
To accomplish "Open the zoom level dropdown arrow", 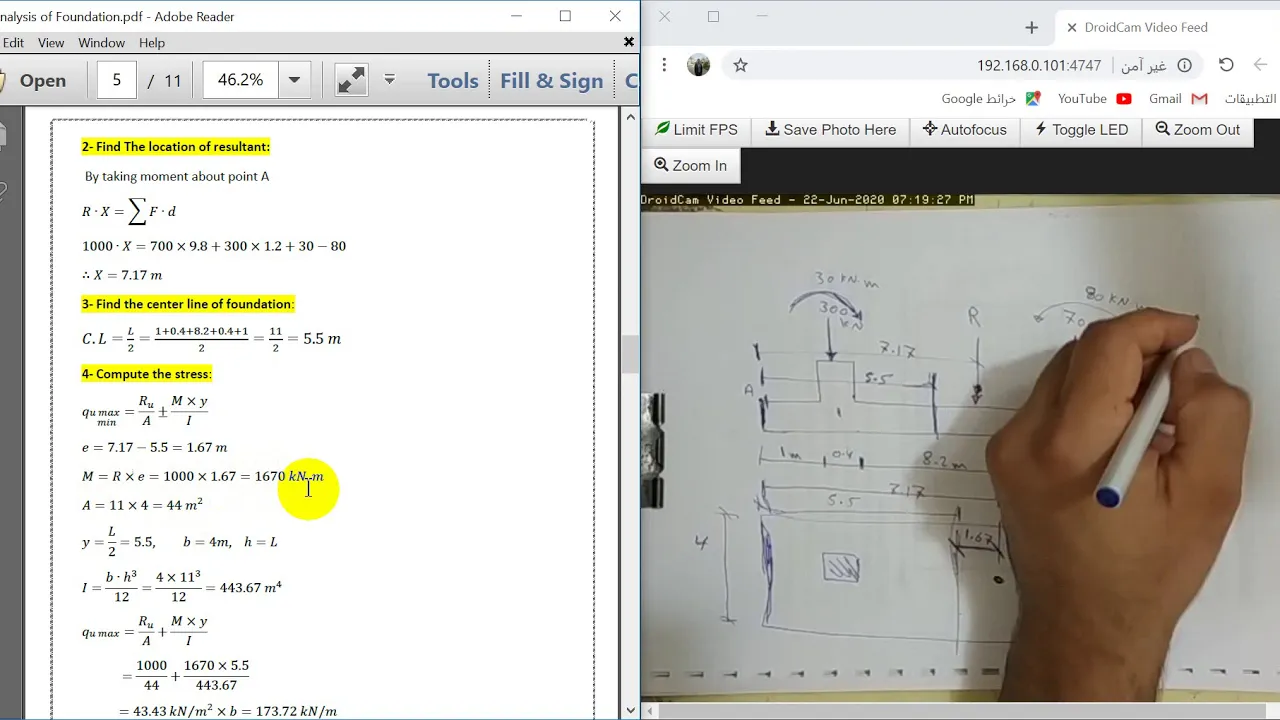I will (294, 80).
